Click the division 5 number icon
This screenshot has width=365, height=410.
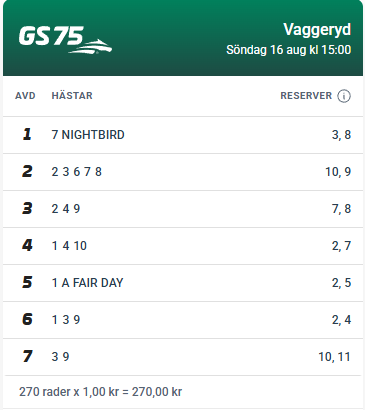click(27, 282)
